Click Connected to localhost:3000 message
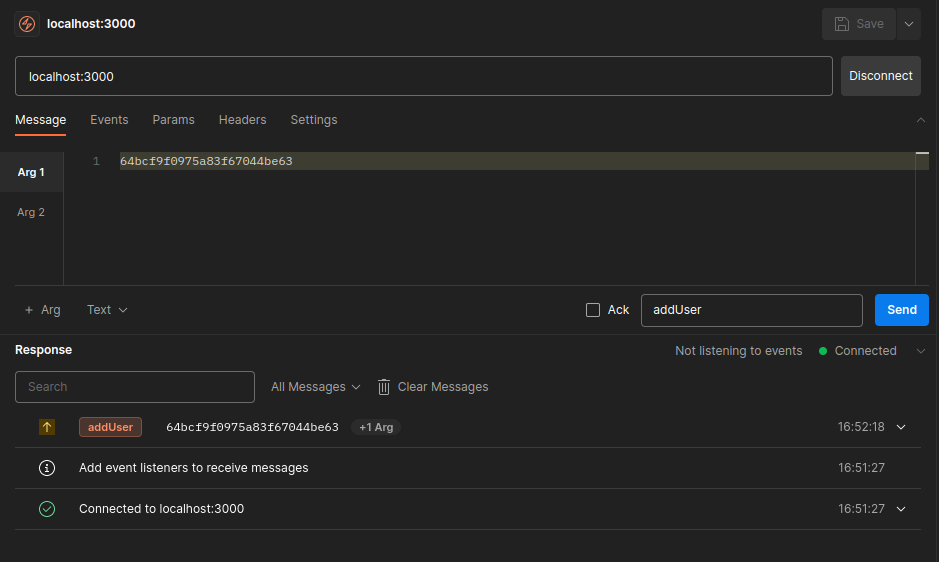This screenshot has width=939, height=562. click(162, 509)
